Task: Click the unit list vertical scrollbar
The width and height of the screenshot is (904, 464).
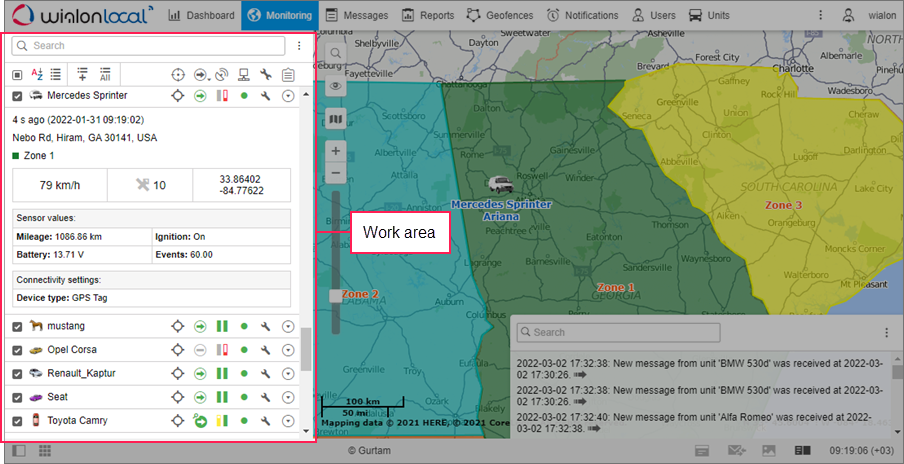Action: (x=306, y=350)
